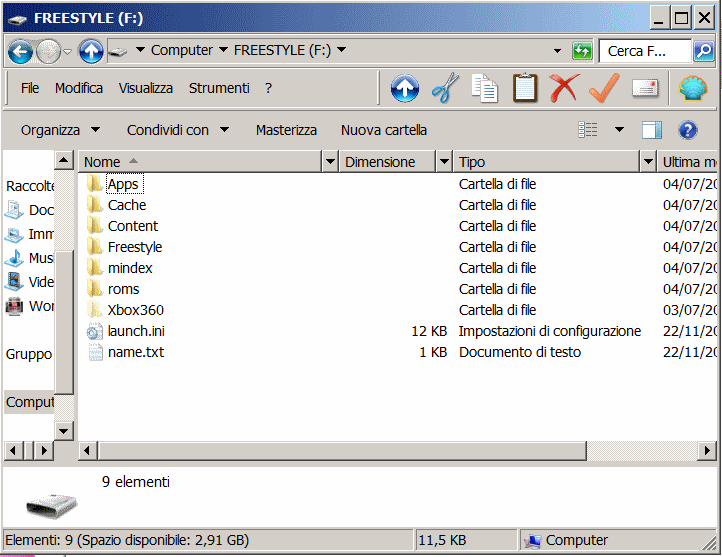The image size is (722, 557).
Task: Open Video library in sidebar
Action: pos(29,282)
